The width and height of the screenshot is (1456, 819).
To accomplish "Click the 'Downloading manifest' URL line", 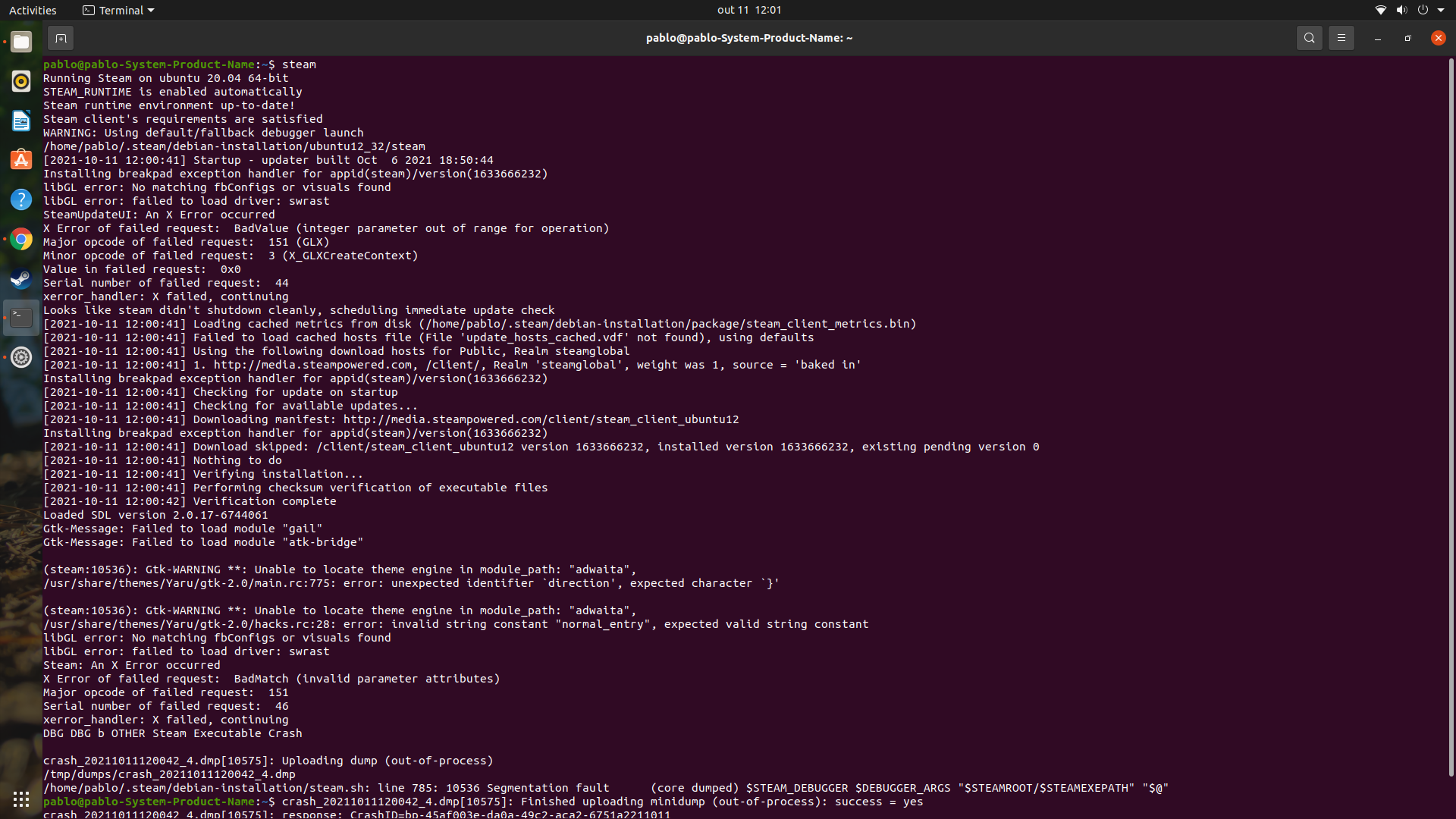I will [391, 419].
